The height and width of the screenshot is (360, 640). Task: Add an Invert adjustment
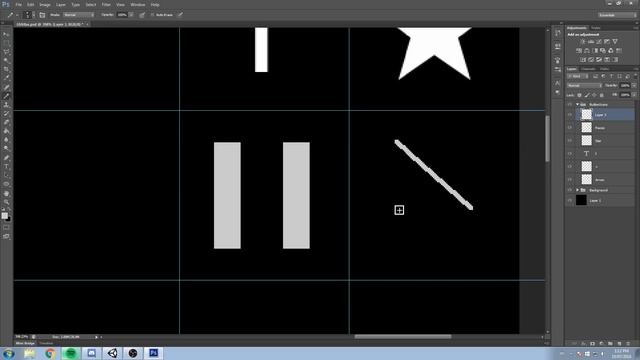583,60
